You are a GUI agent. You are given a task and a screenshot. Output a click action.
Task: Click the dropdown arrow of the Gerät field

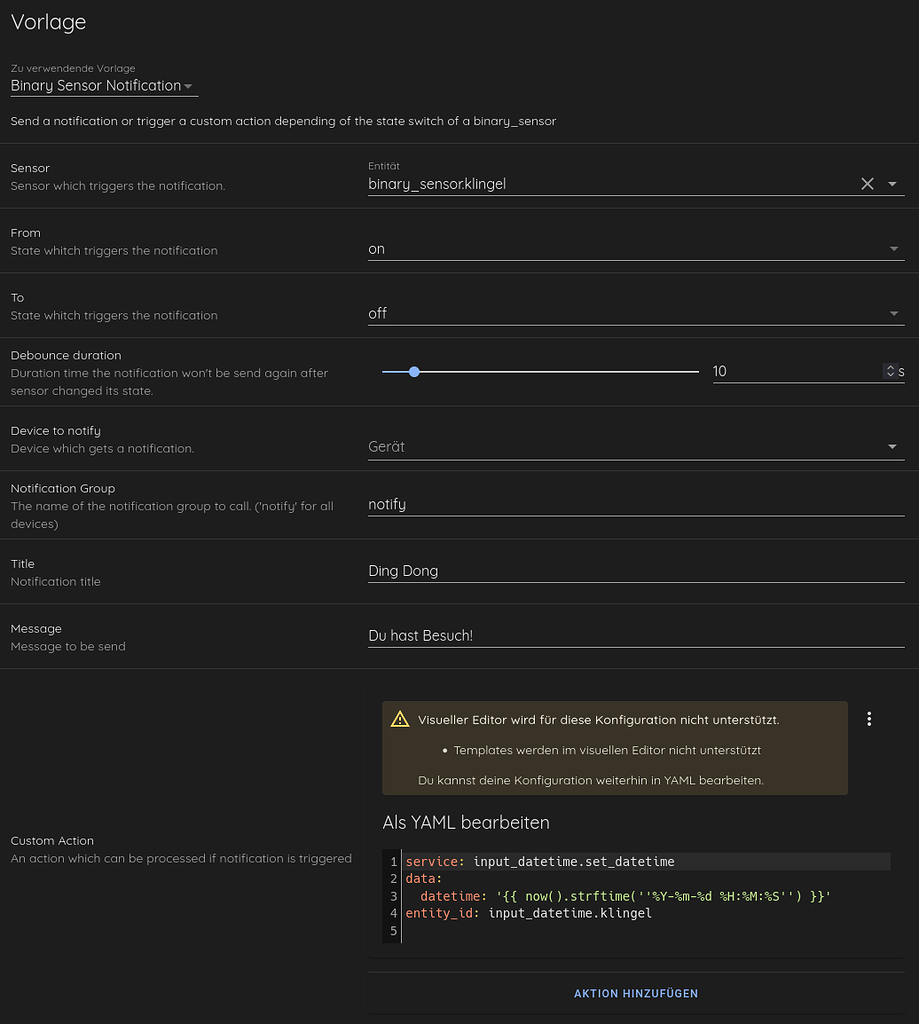coord(892,447)
